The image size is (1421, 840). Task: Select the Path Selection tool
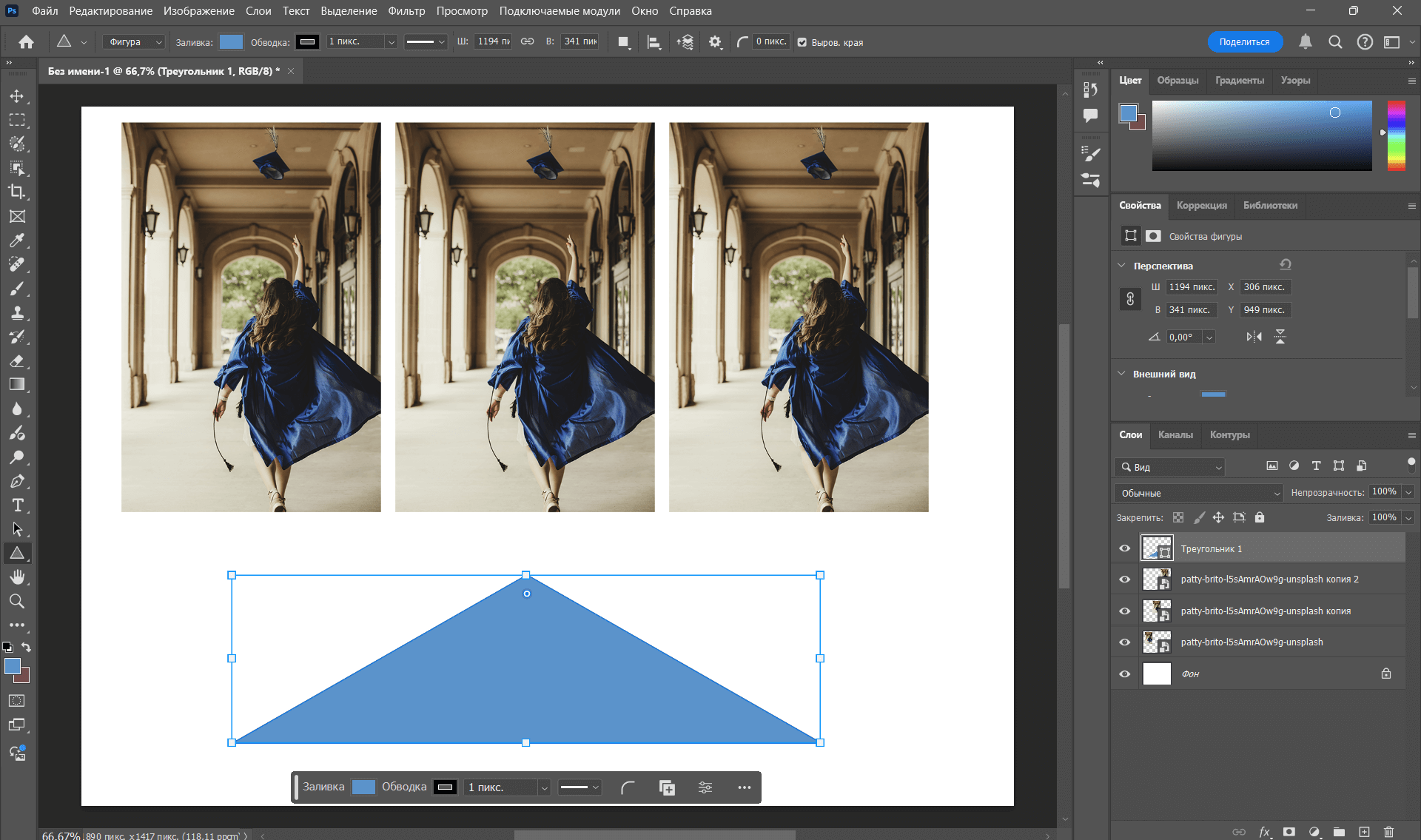point(17,529)
